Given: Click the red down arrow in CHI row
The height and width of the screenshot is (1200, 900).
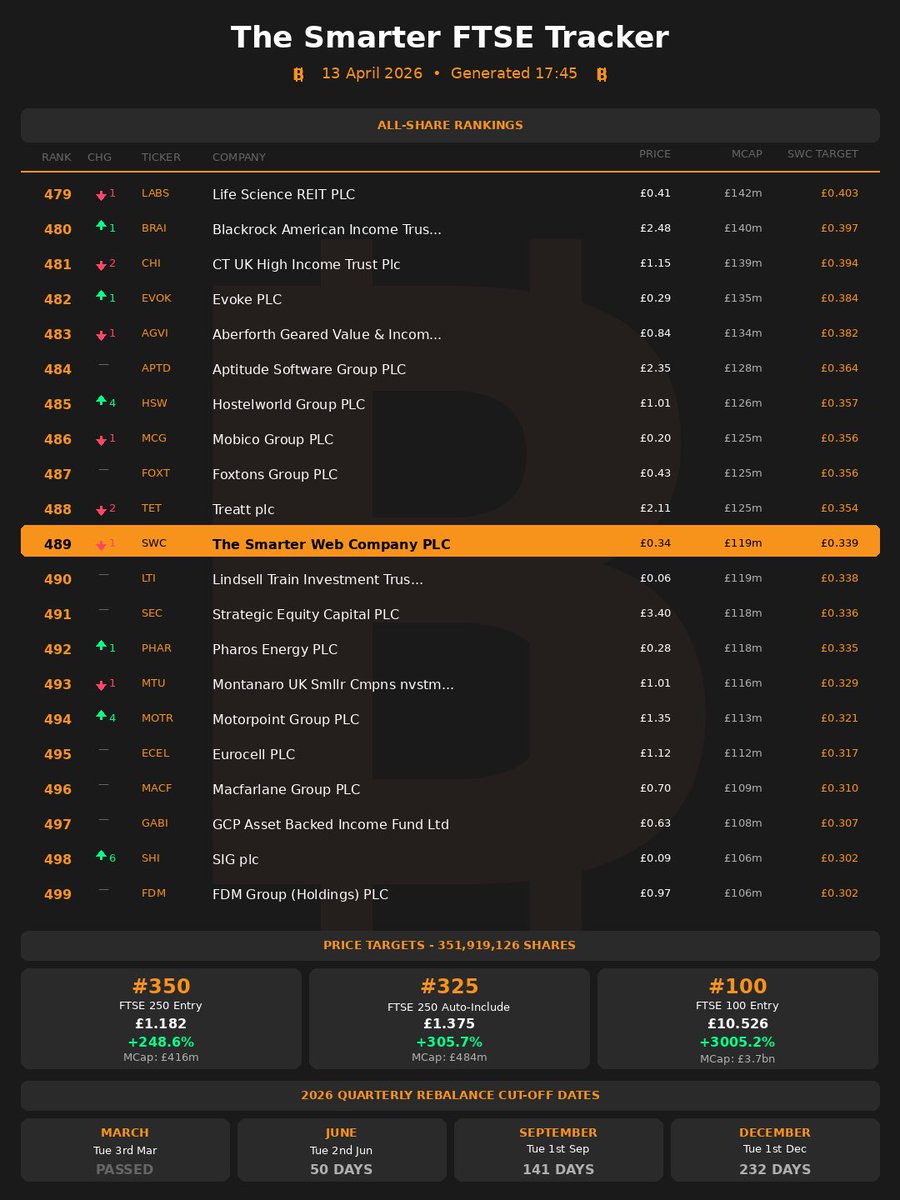Looking at the screenshot, I should pyautogui.click(x=101, y=265).
